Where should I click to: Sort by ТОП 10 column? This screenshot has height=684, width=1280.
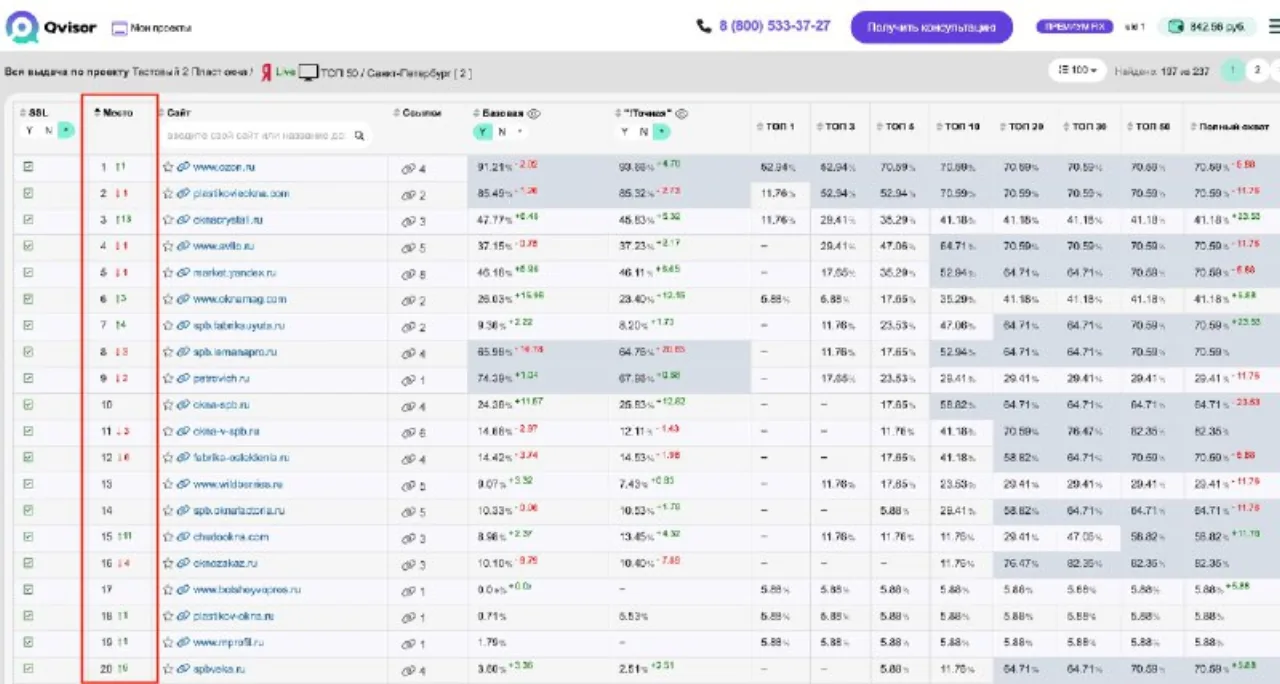[x=959, y=127]
